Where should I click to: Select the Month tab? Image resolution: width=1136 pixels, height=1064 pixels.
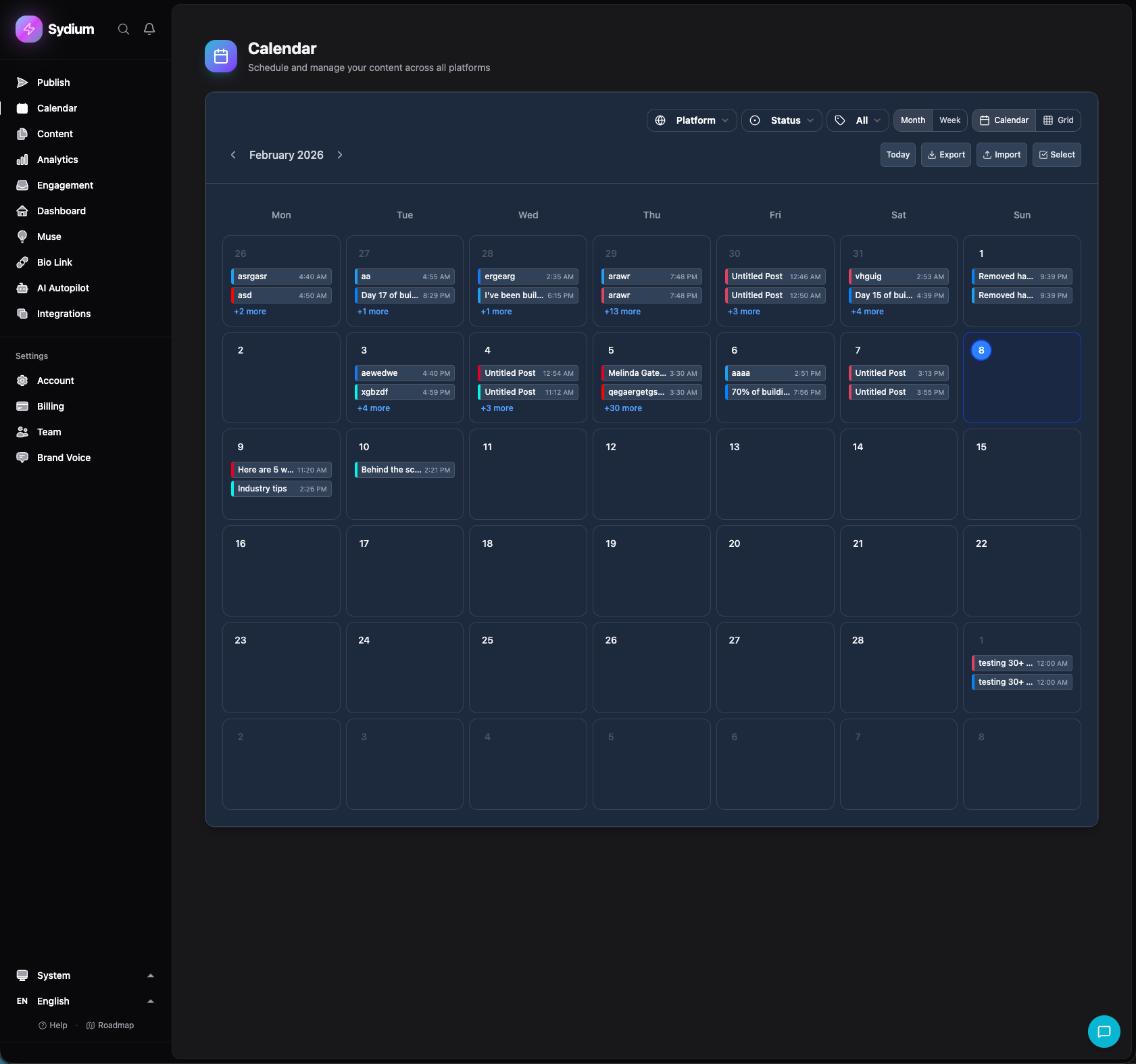click(912, 120)
